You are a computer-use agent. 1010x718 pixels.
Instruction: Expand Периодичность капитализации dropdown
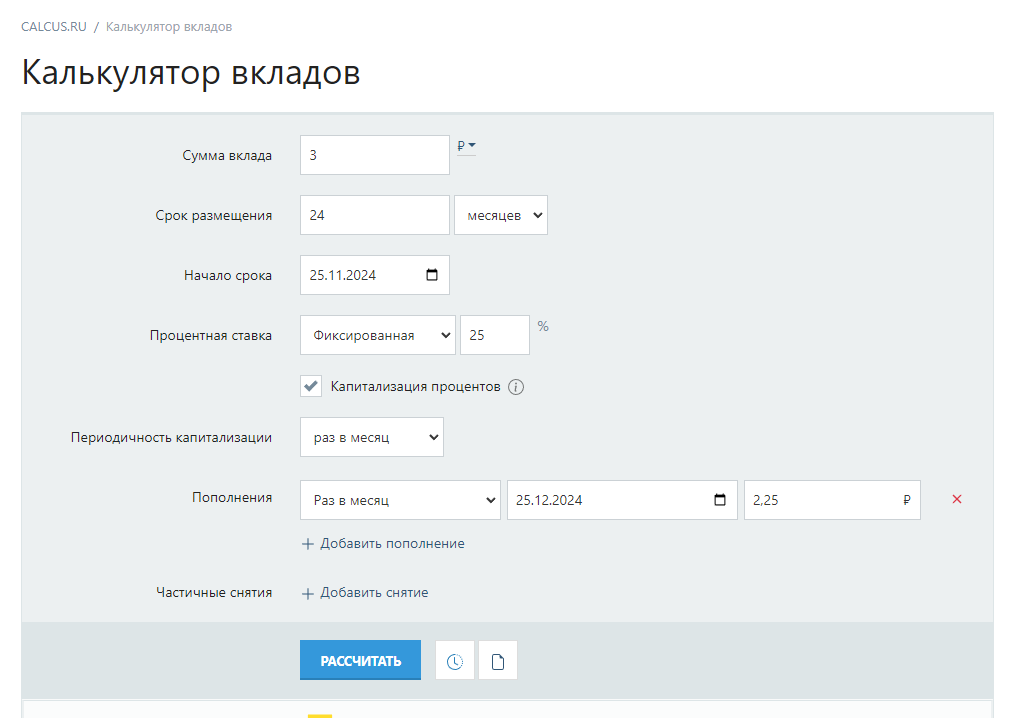point(371,437)
